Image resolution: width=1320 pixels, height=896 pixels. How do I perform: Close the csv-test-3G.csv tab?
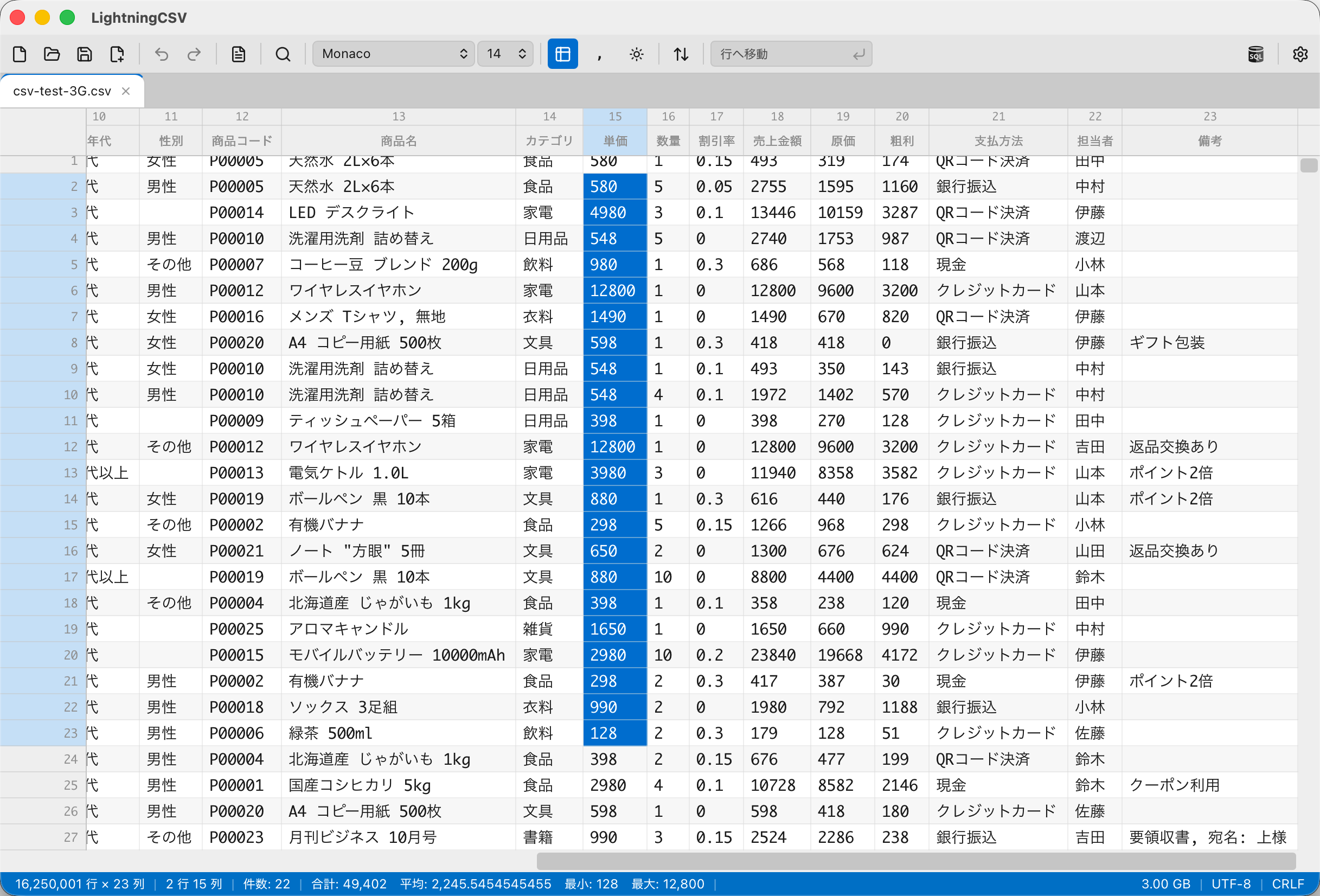(126, 91)
